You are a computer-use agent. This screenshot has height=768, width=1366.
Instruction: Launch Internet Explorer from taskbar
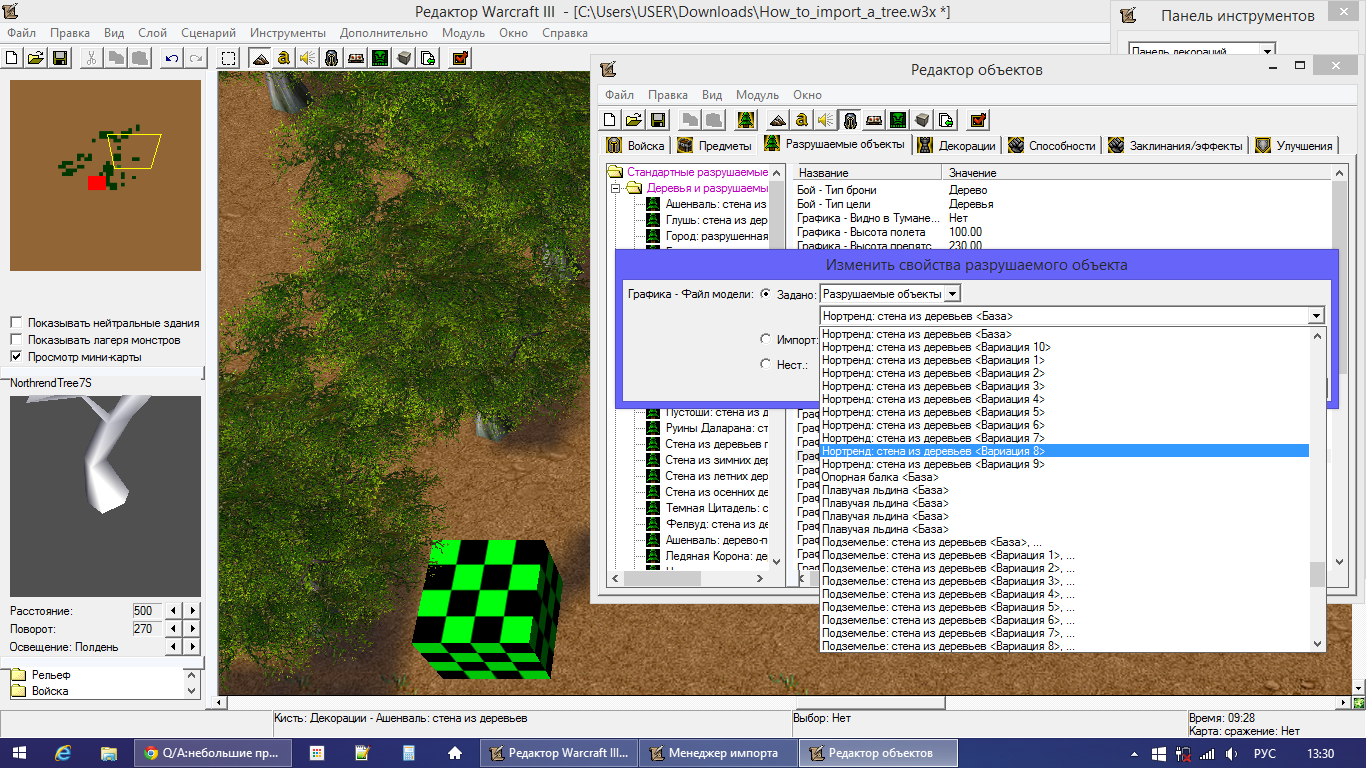(64, 753)
